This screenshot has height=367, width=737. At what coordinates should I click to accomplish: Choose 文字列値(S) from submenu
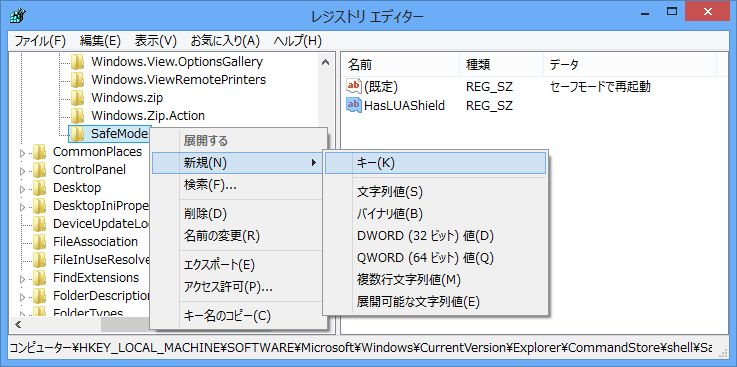435,192
